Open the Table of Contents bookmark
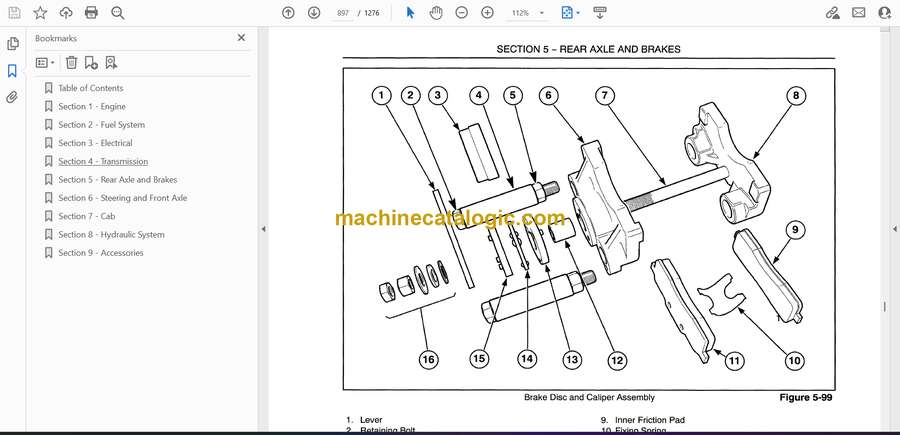Image resolution: width=900 pixels, height=435 pixels. click(91, 88)
